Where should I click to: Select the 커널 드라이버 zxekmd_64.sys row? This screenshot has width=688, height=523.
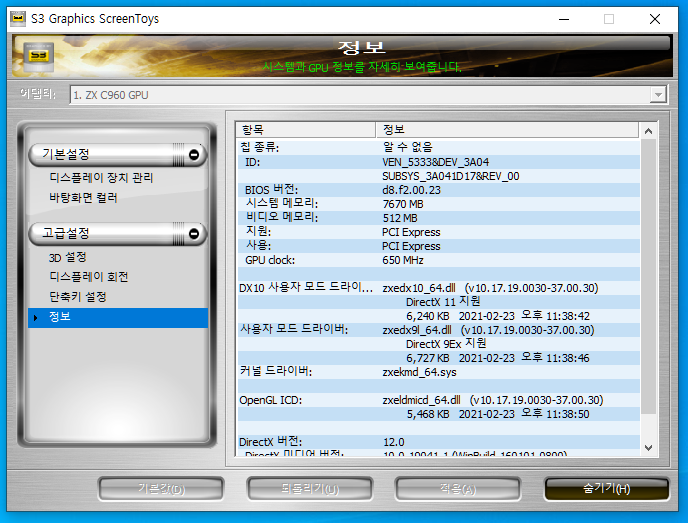click(x=438, y=372)
